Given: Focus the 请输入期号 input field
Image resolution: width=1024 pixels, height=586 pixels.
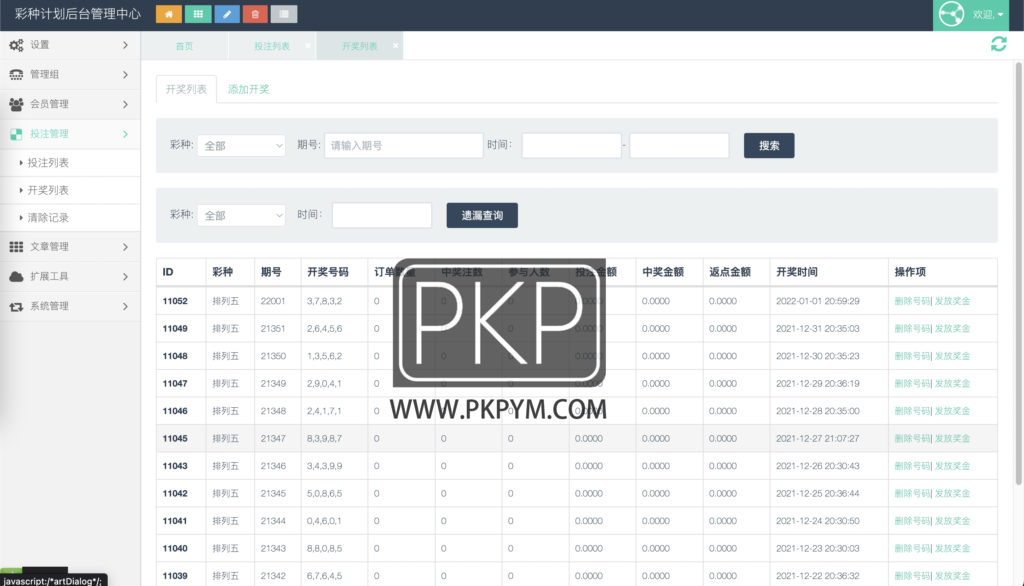Looking at the screenshot, I should coord(404,146).
